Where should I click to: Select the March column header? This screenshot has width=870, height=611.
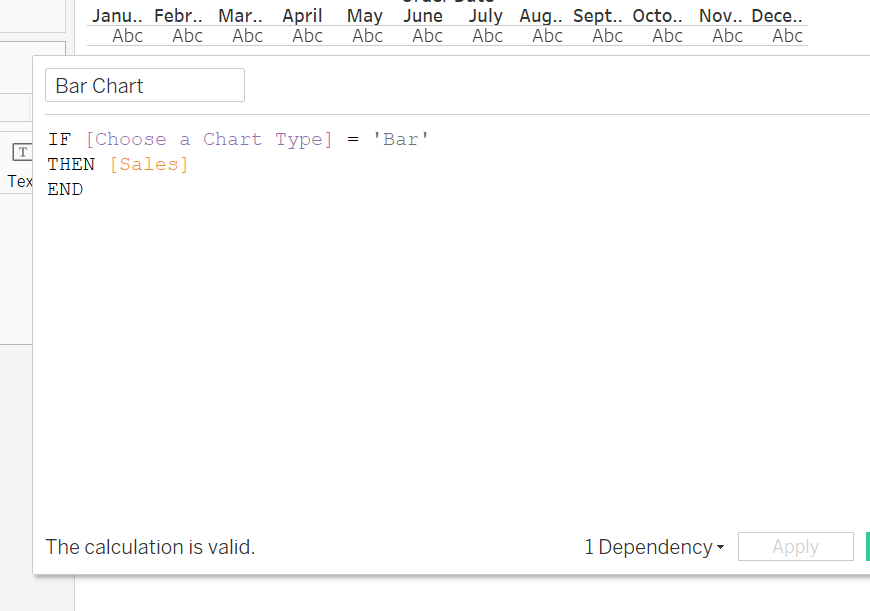point(240,16)
